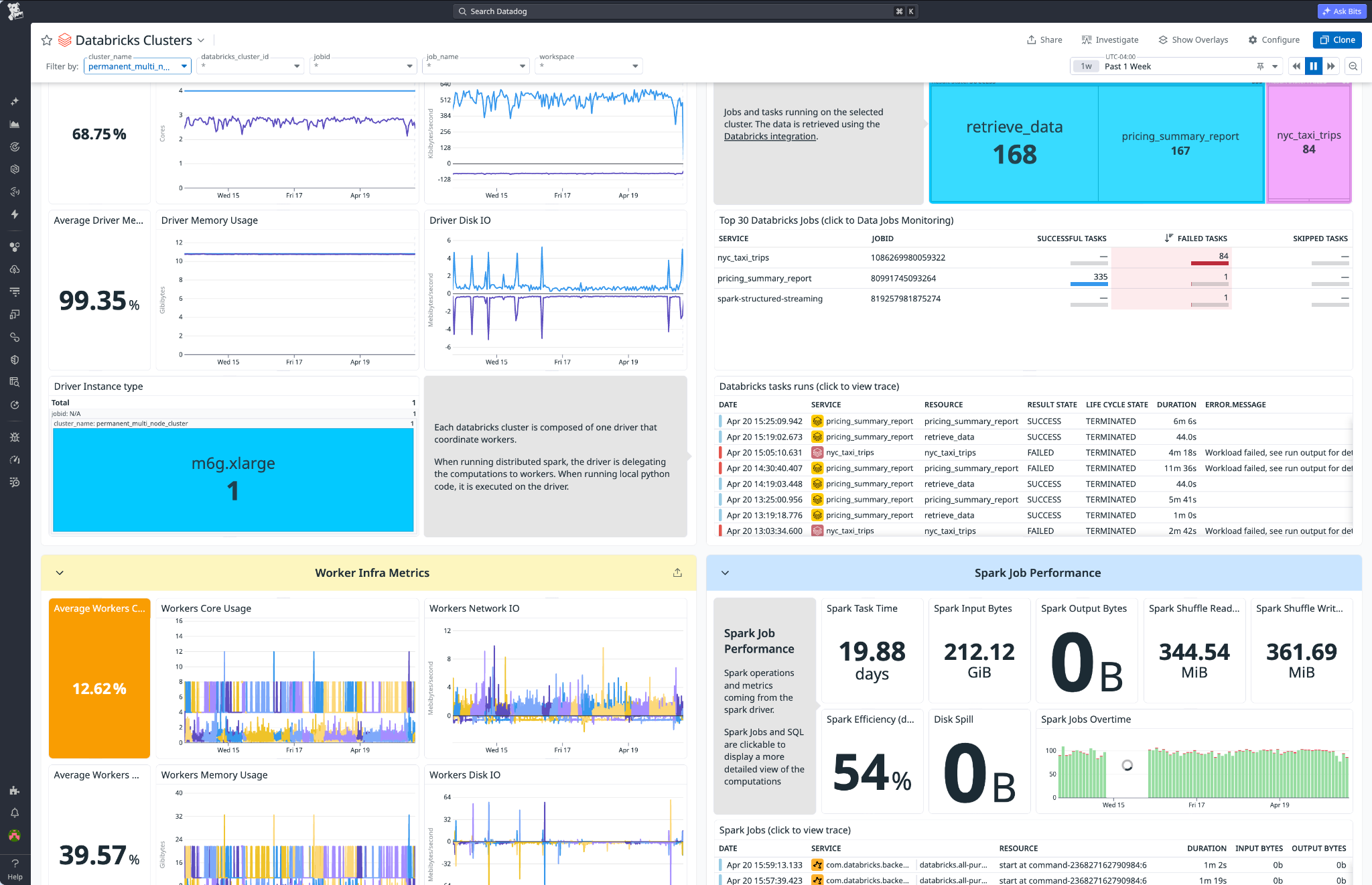Click the pin icon in time picker

(x=1260, y=66)
